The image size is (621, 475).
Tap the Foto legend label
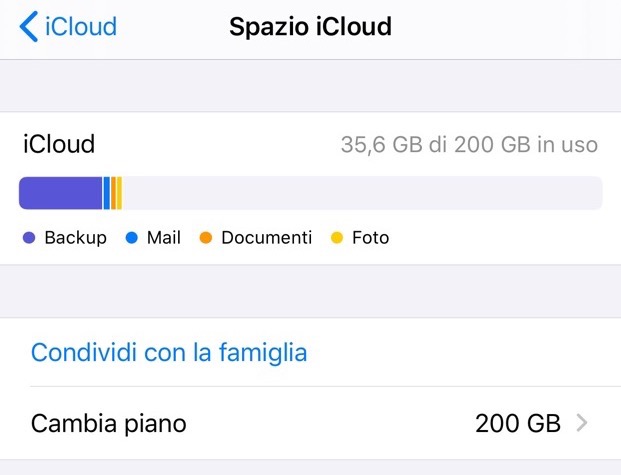click(370, 238)
